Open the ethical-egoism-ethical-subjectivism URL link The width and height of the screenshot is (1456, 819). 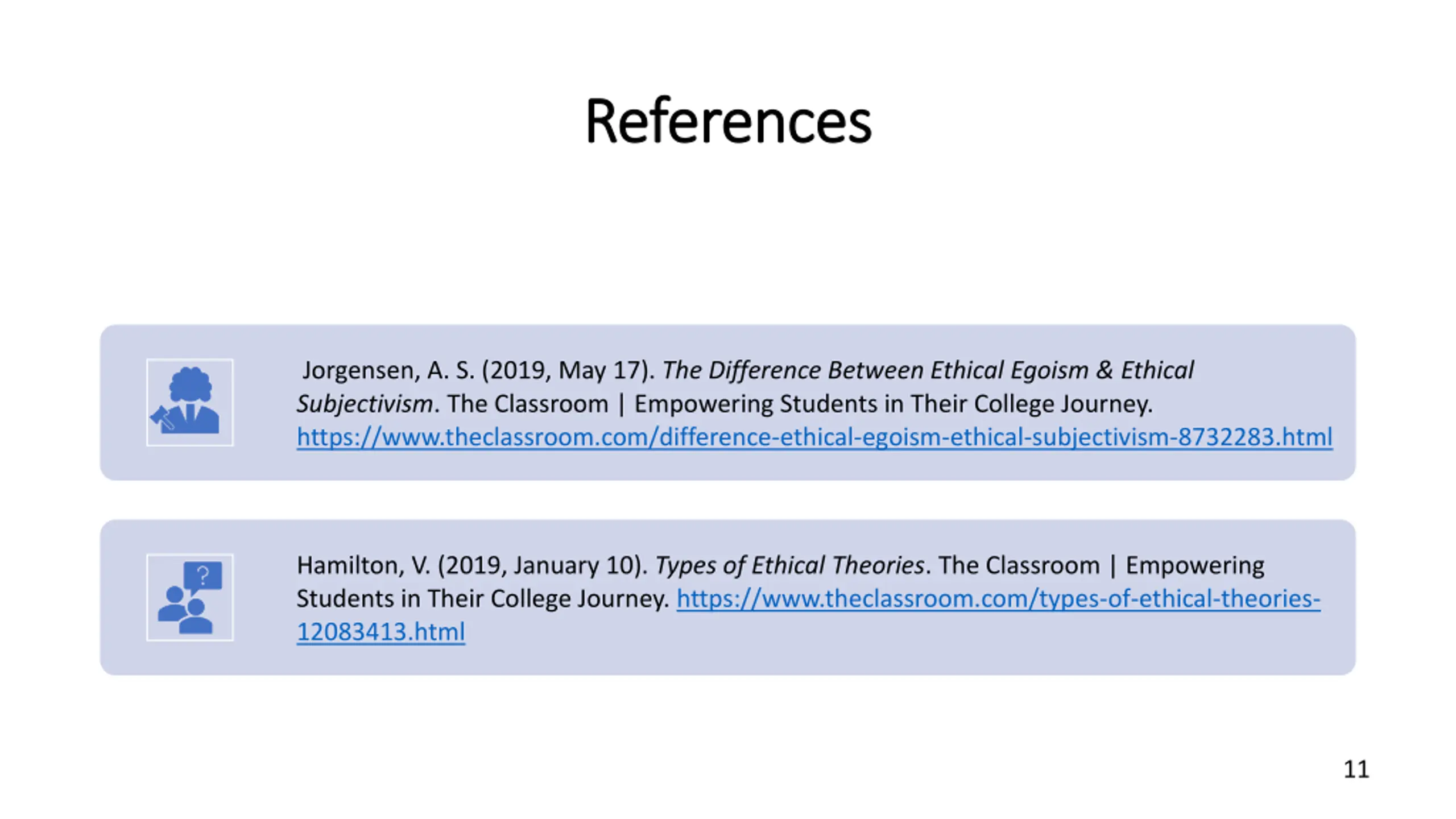(814, 437)
